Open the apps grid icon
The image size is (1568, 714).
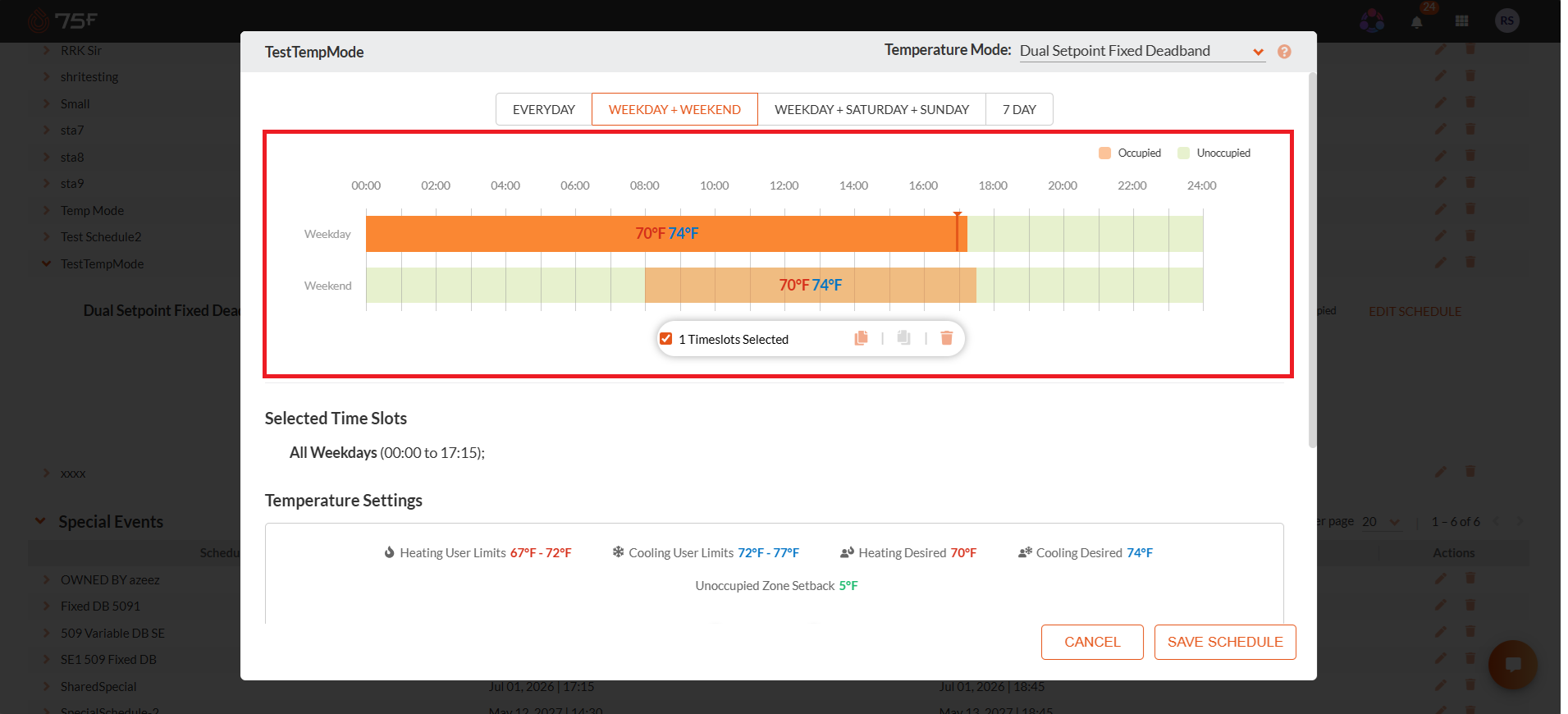point(1461,21)
